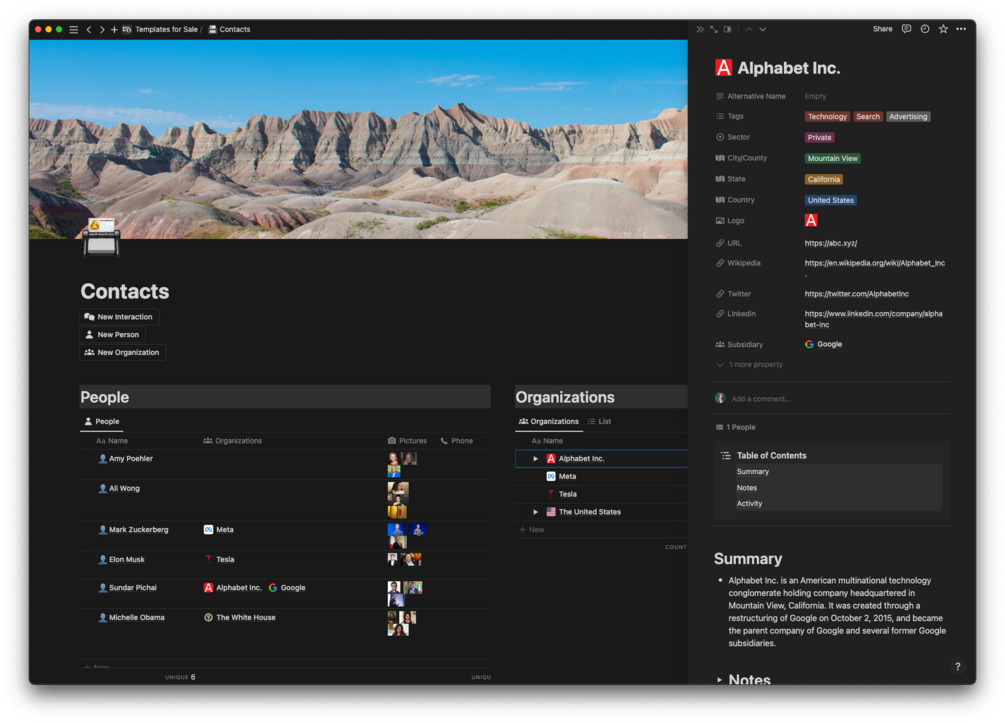Image resolution: width=1005 pixels, height=723 pixels.
Task: Open the LinkedIn company link
Action: pos(873,319)
